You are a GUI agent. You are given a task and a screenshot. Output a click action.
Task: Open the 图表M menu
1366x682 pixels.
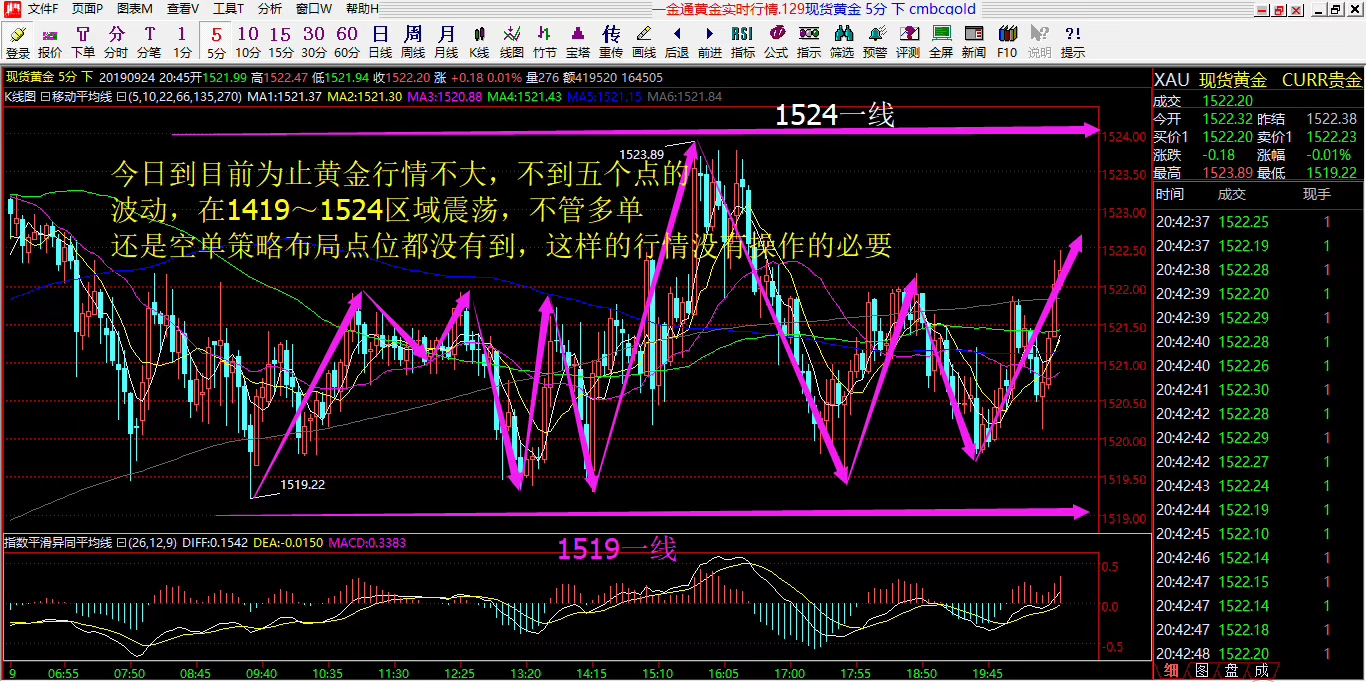pyautogui.click(x=134, y=8)
